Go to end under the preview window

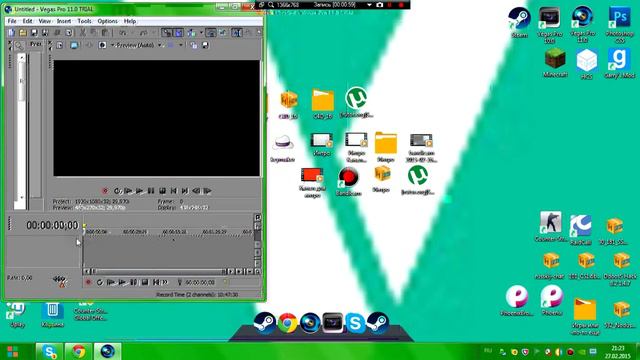tap(185, 191)
